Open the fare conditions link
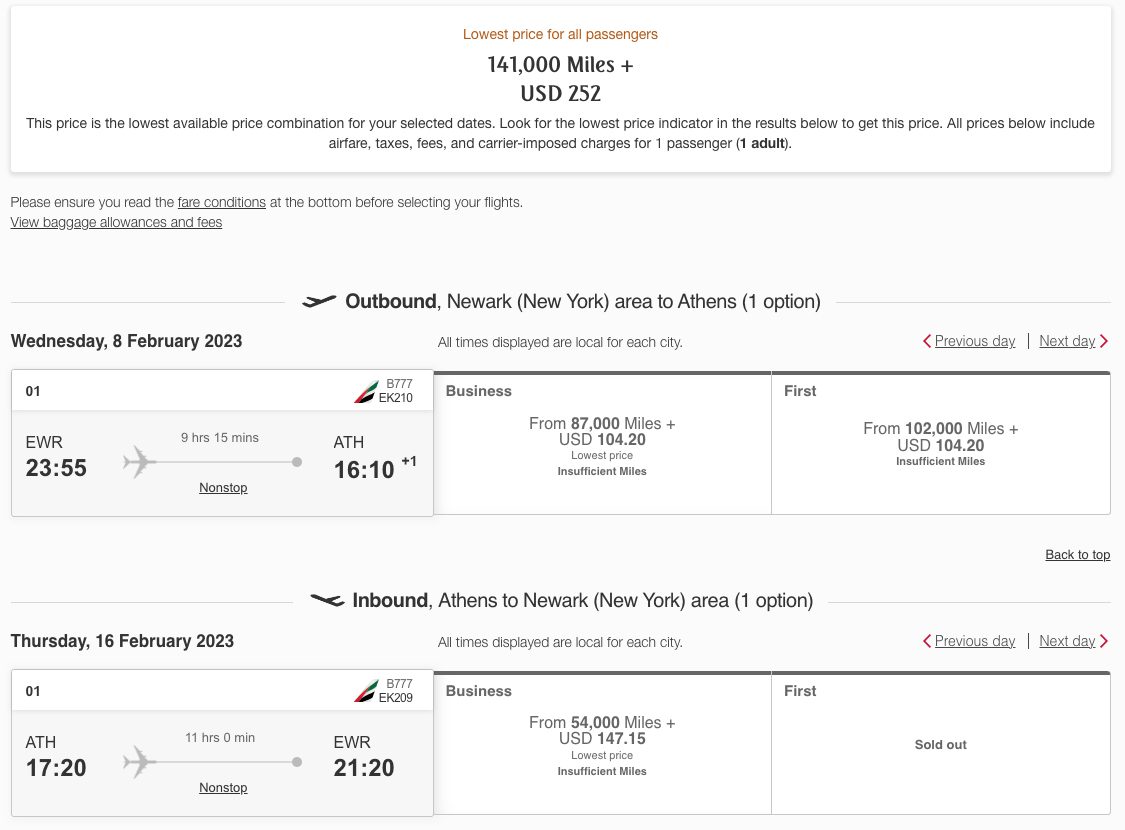The height and width of the screenshot is (830, 1125). [x=221, y=202]
